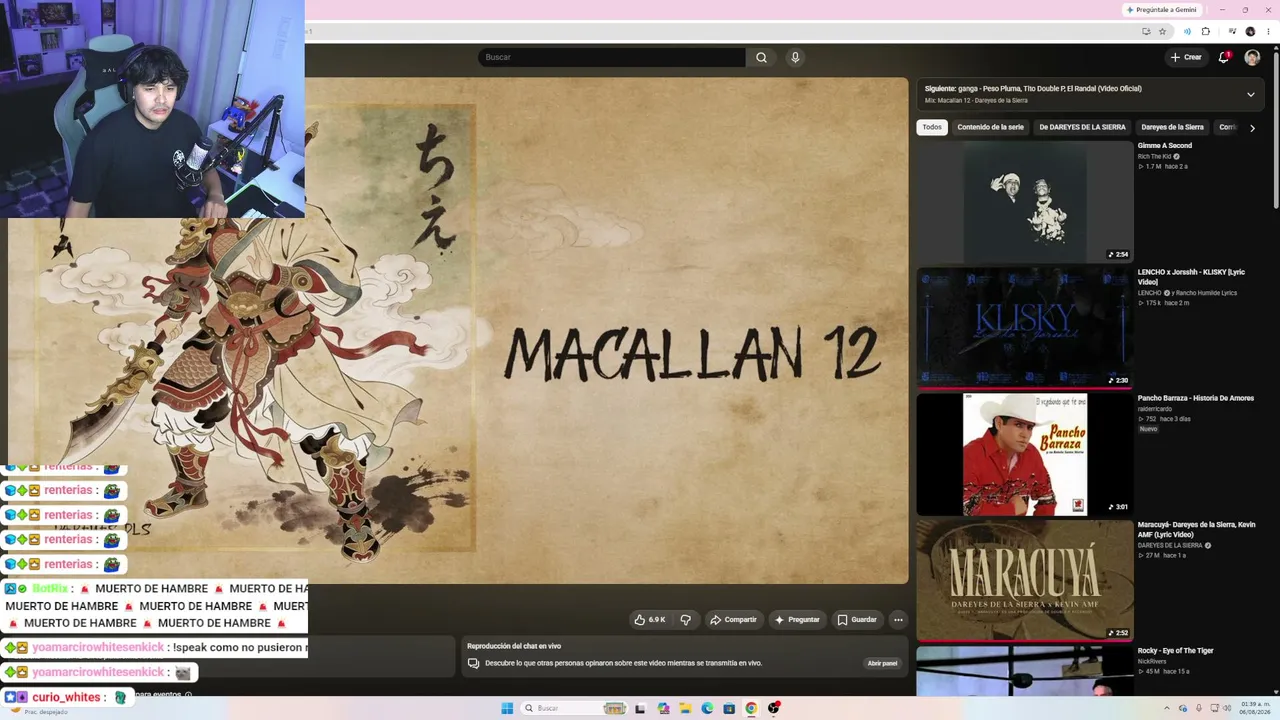
Task: Click Abrir panel for live chat replay
Action: point(882,663)
